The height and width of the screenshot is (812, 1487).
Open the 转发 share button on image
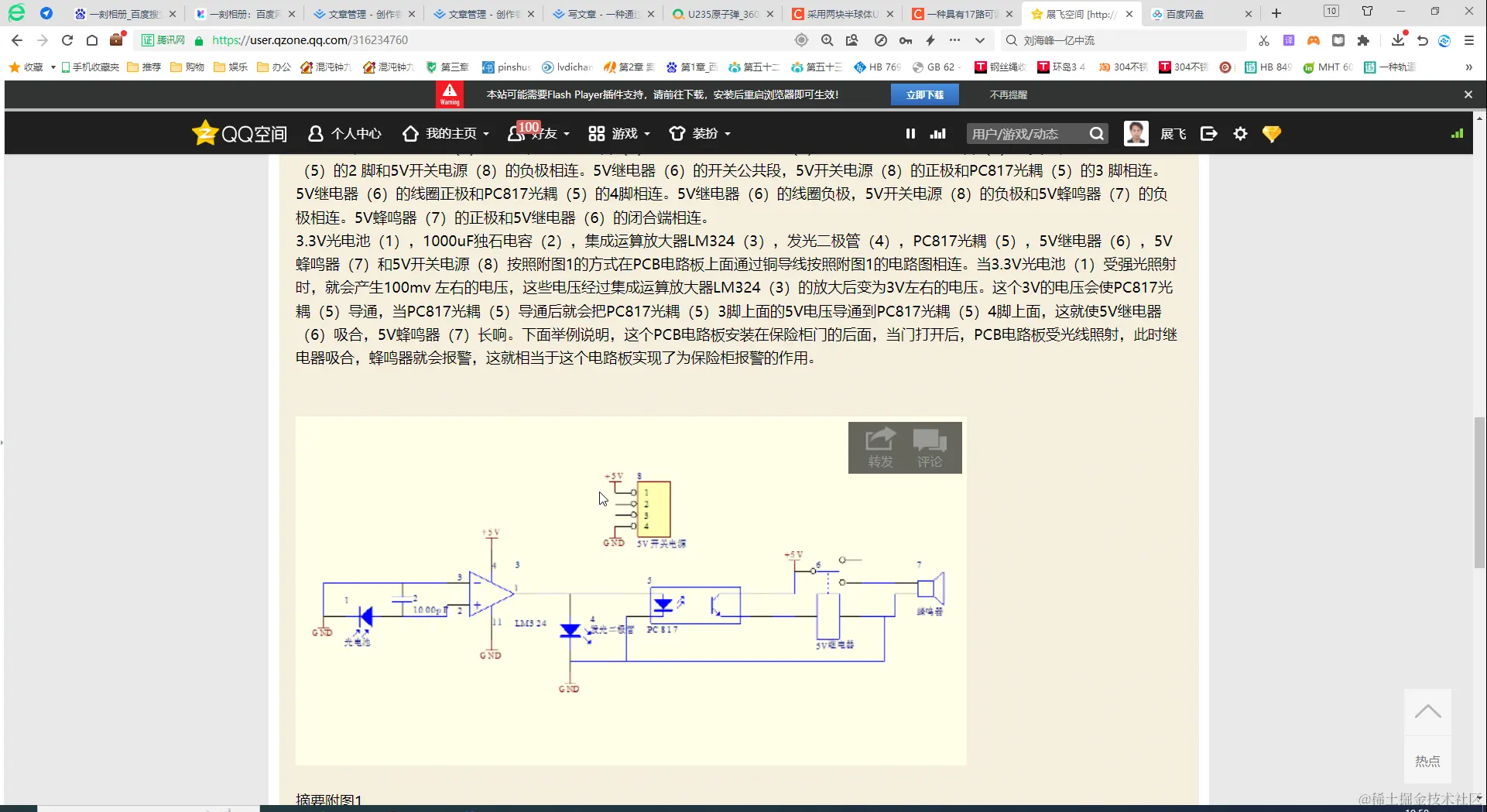tap(879, 447)
